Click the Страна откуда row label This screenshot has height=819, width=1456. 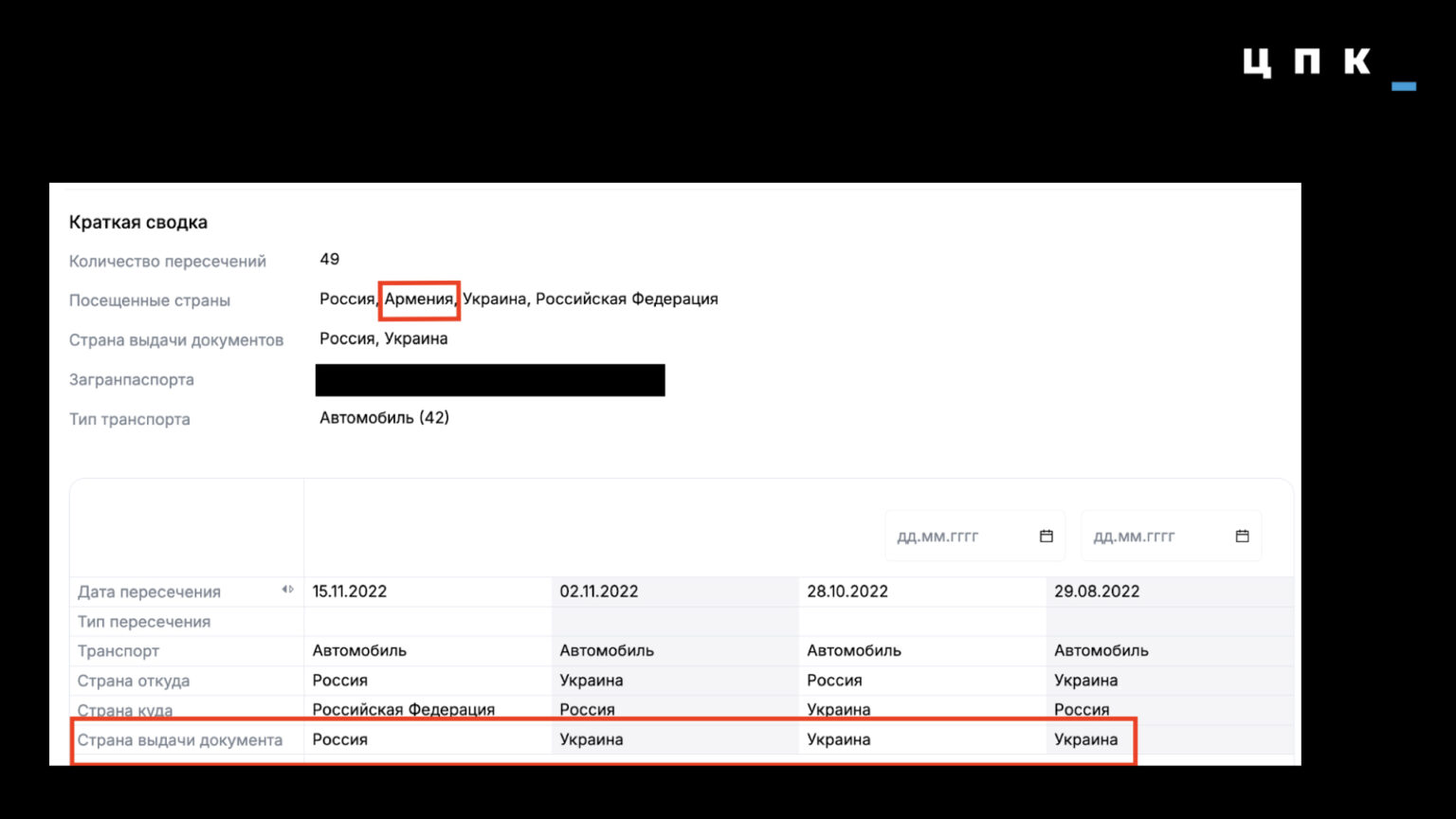134,681
